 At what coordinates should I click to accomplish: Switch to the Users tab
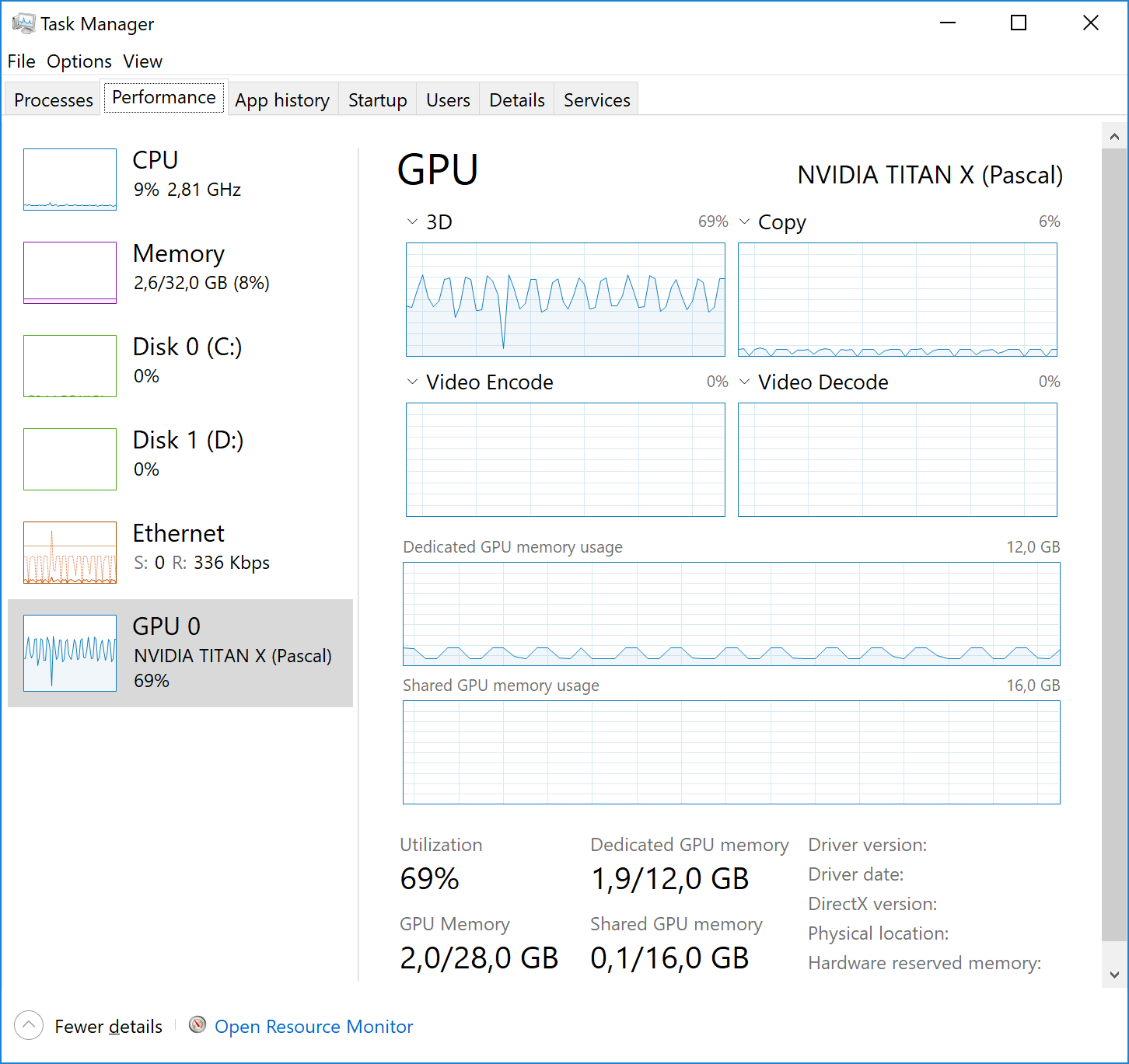(x=448, y=100)
